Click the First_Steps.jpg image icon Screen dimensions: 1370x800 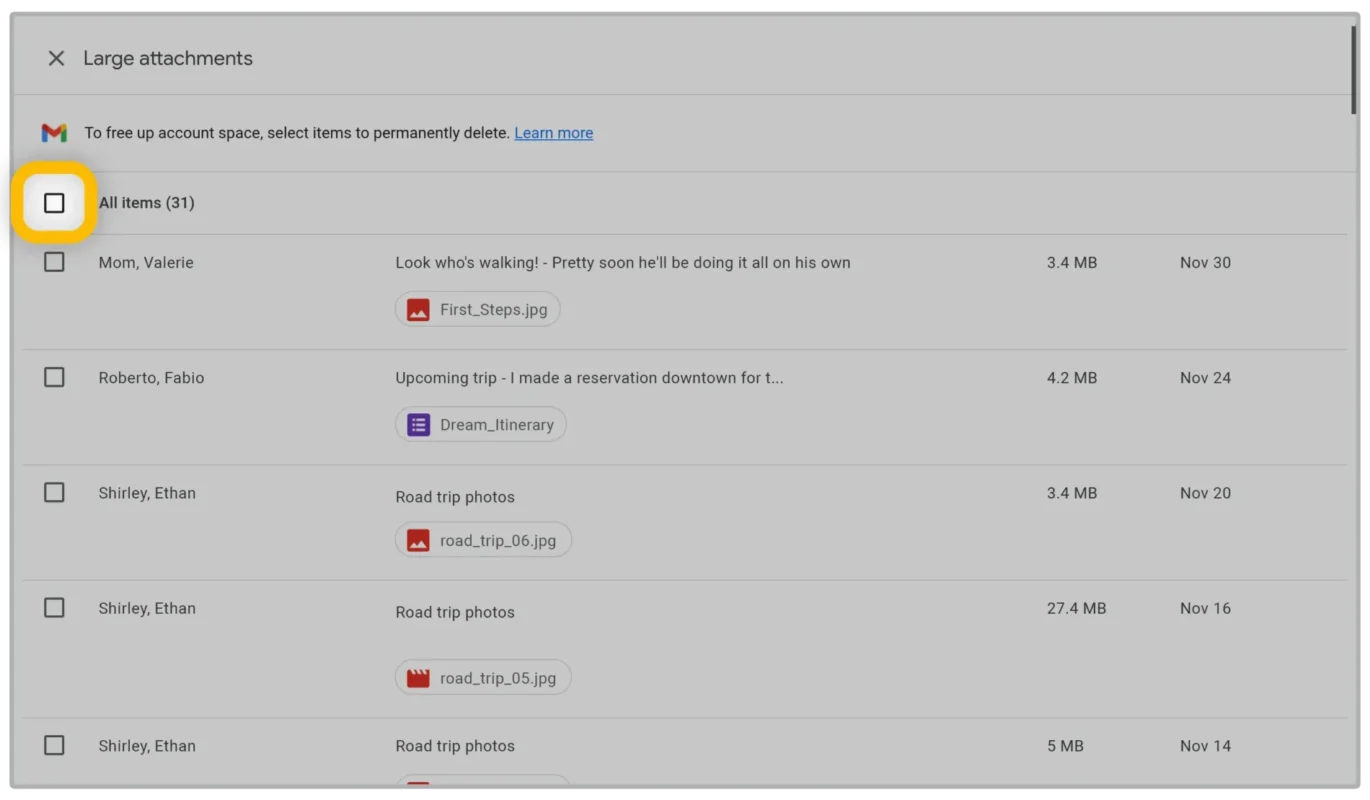(418, 310)
